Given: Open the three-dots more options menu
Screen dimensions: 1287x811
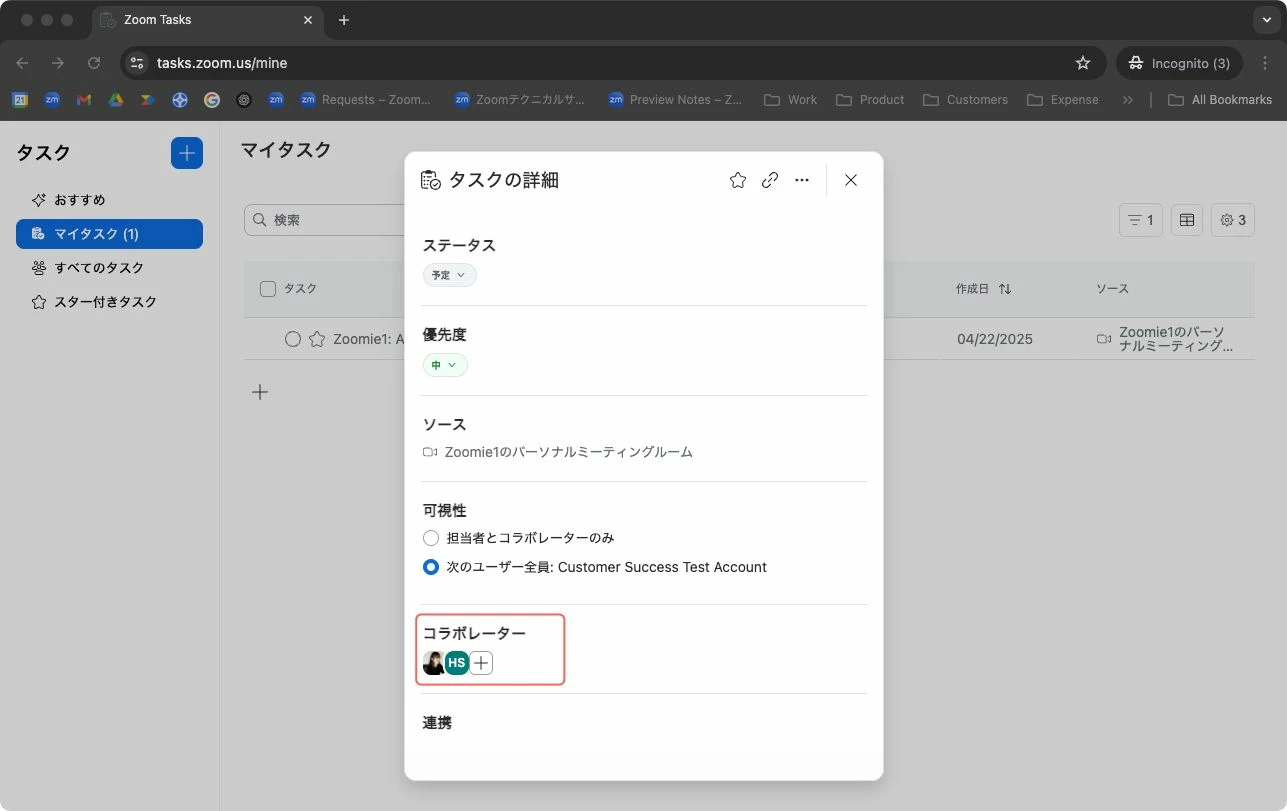Looking at the screenshot, I should point(802,180).
